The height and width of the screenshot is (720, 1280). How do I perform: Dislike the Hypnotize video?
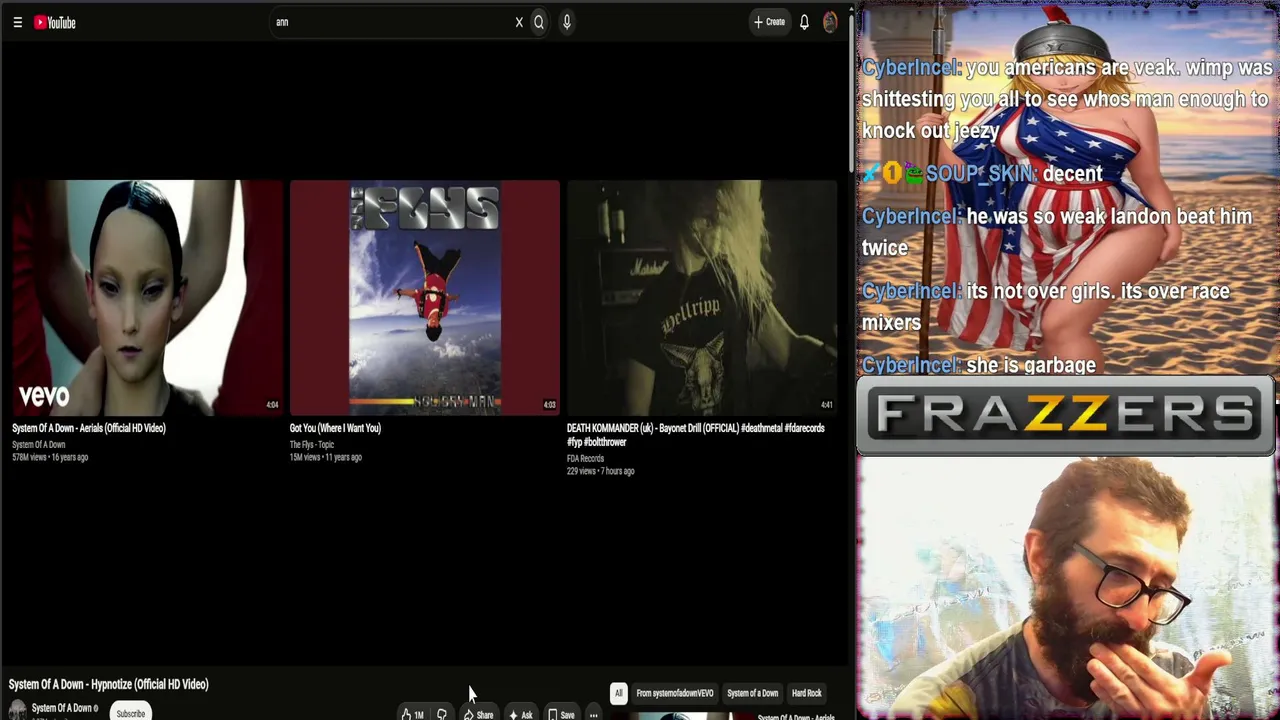click(x=441, y=714)
